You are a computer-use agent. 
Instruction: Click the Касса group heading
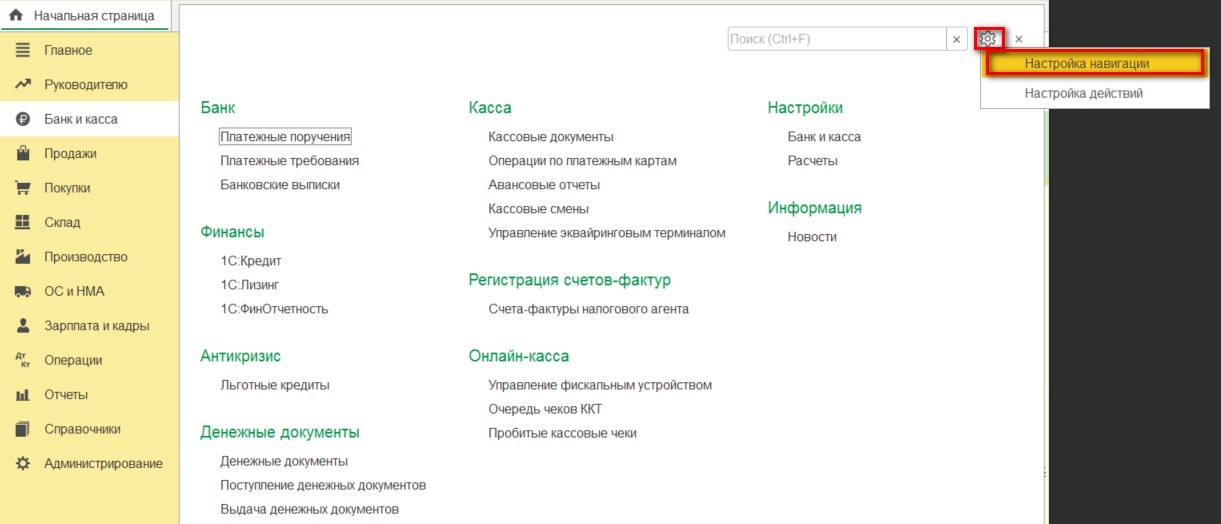tap(490, 108)
